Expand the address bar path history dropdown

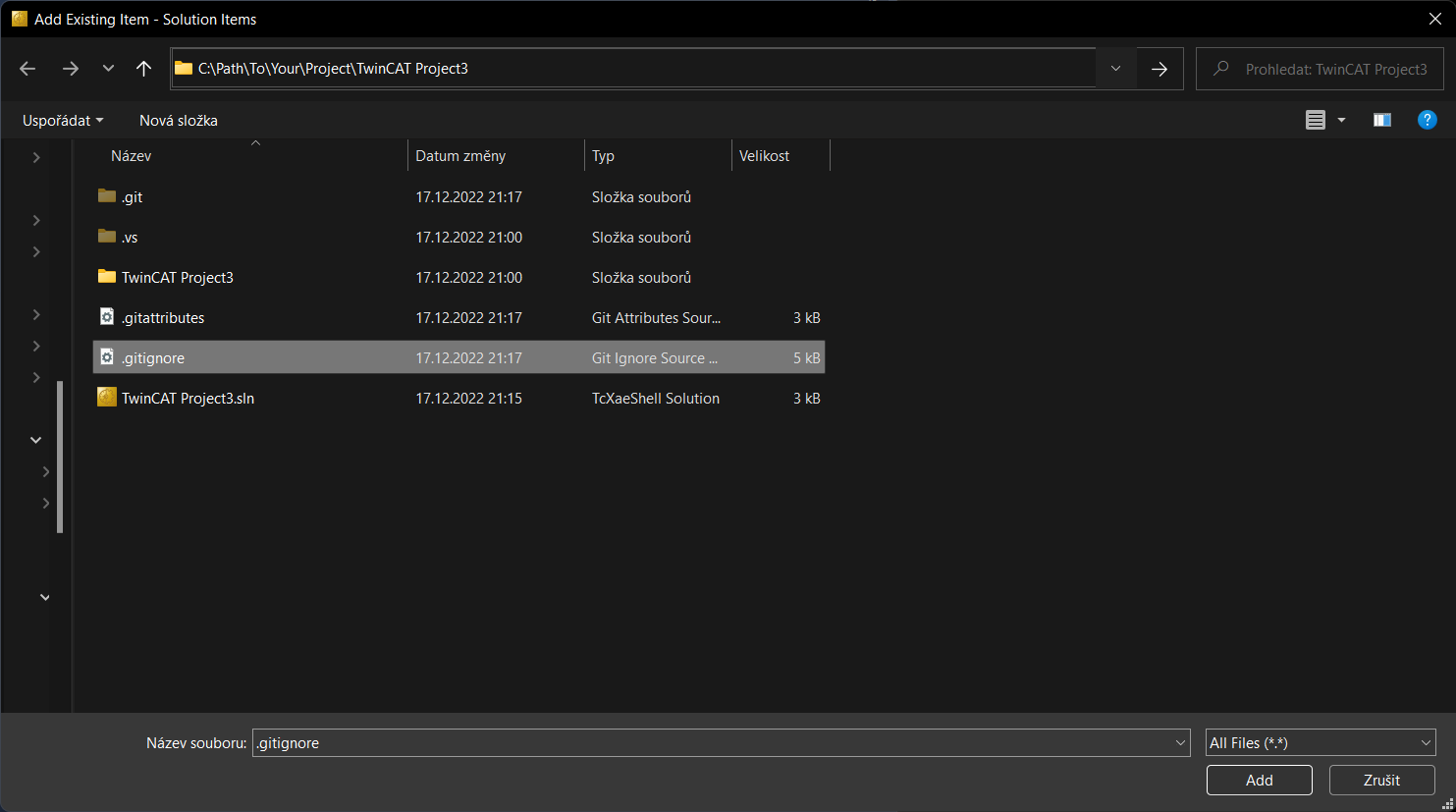click(1115, 69)
